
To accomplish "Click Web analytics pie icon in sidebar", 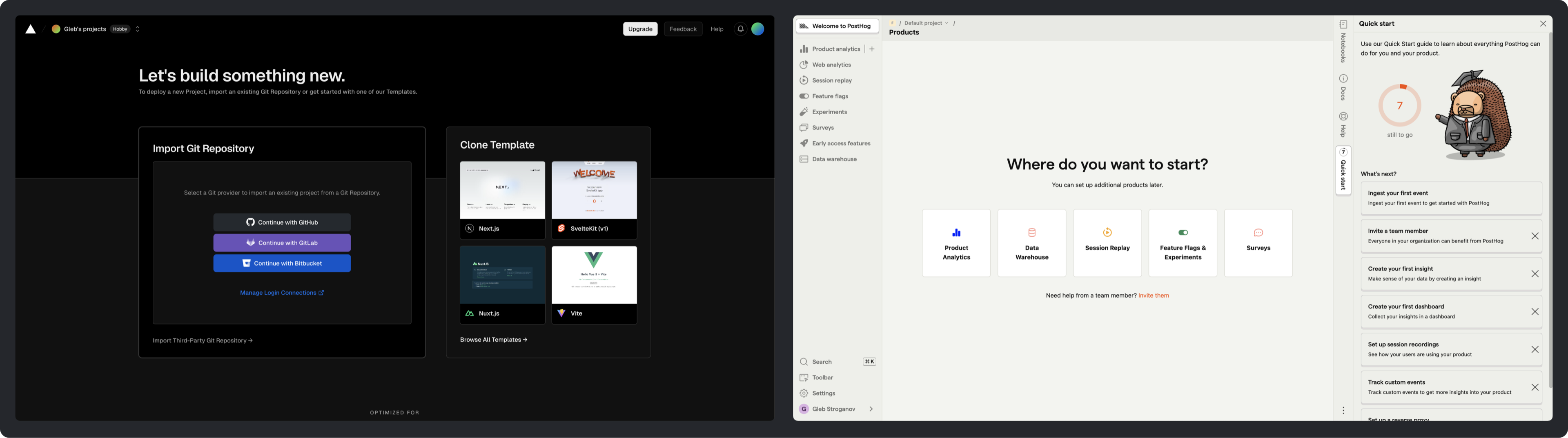I will [x=804, y=65].
